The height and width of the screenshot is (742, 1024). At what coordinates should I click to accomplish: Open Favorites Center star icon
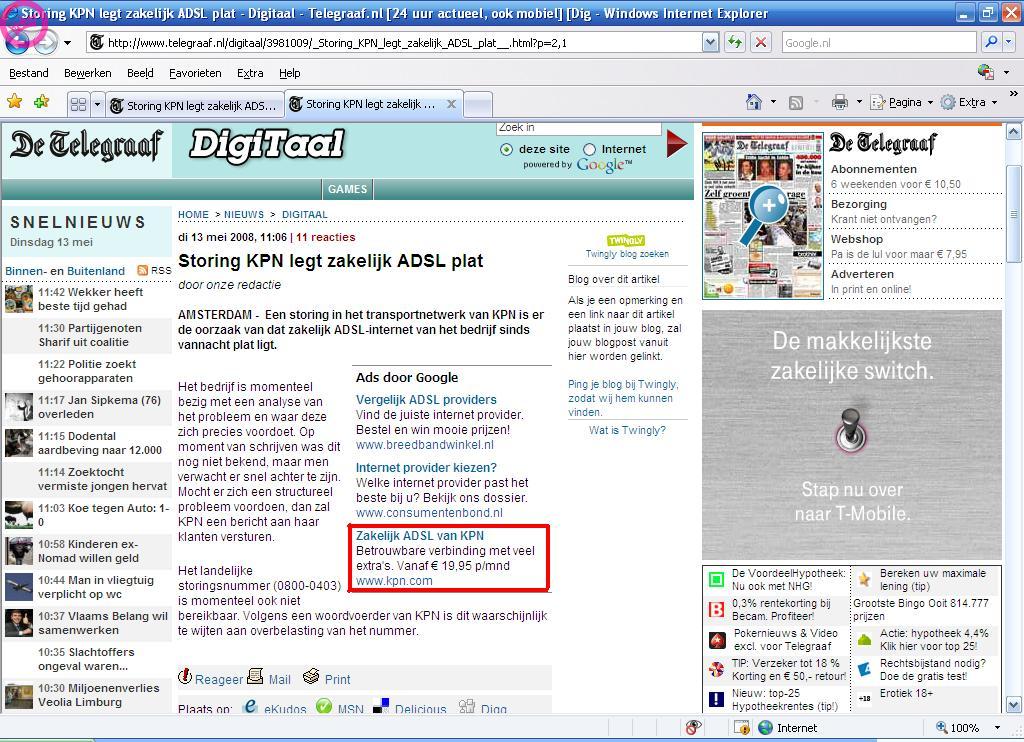[x=14, y=102]
